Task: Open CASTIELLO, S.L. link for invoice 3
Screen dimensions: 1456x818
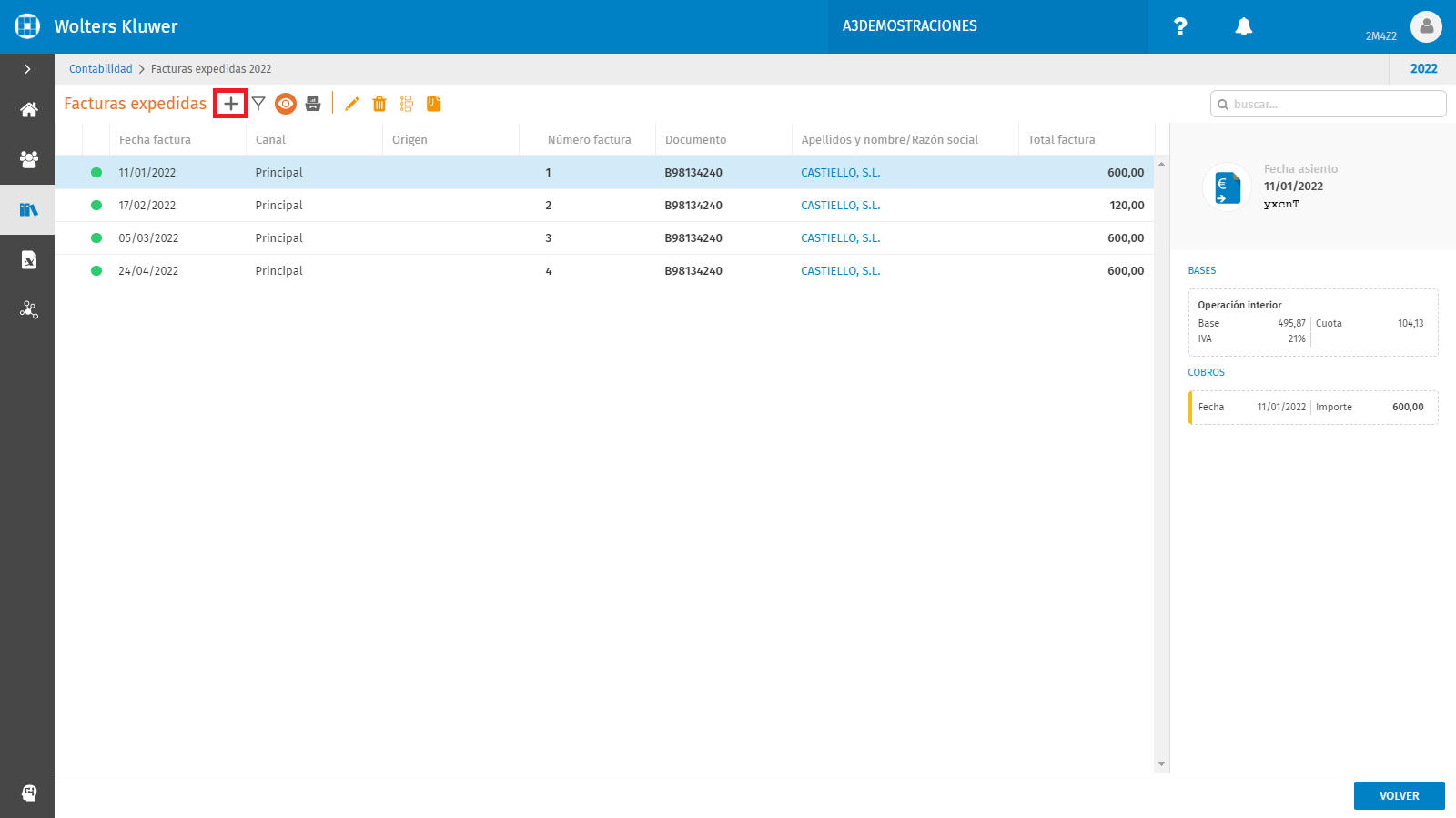Action: [x=840, y=238]
